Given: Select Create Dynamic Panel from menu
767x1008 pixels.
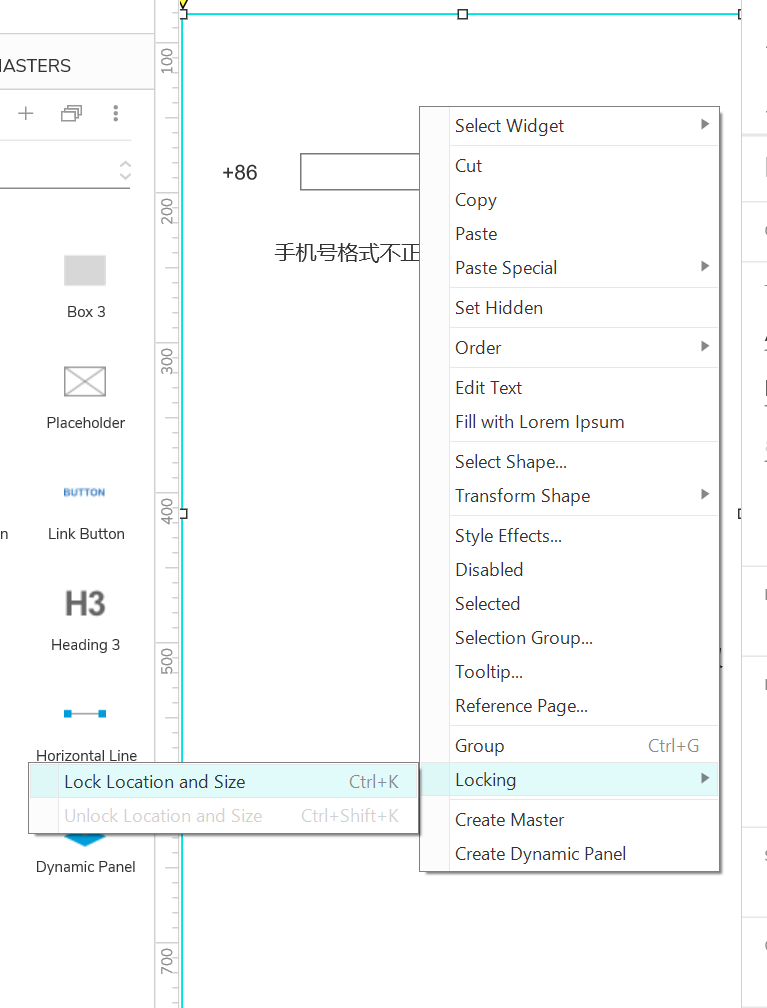Looking at the screenshot, I should pyautogui.click(x=540, y=854).
